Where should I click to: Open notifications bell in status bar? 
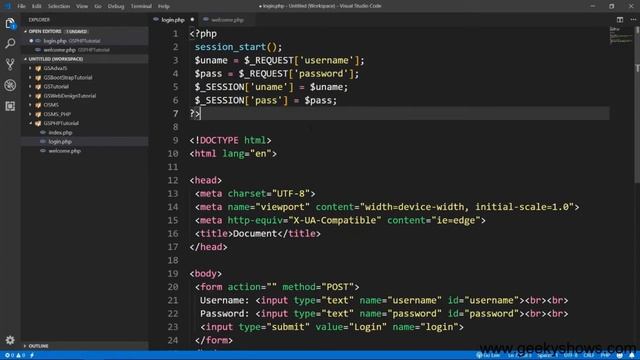[x=632, y=356]
